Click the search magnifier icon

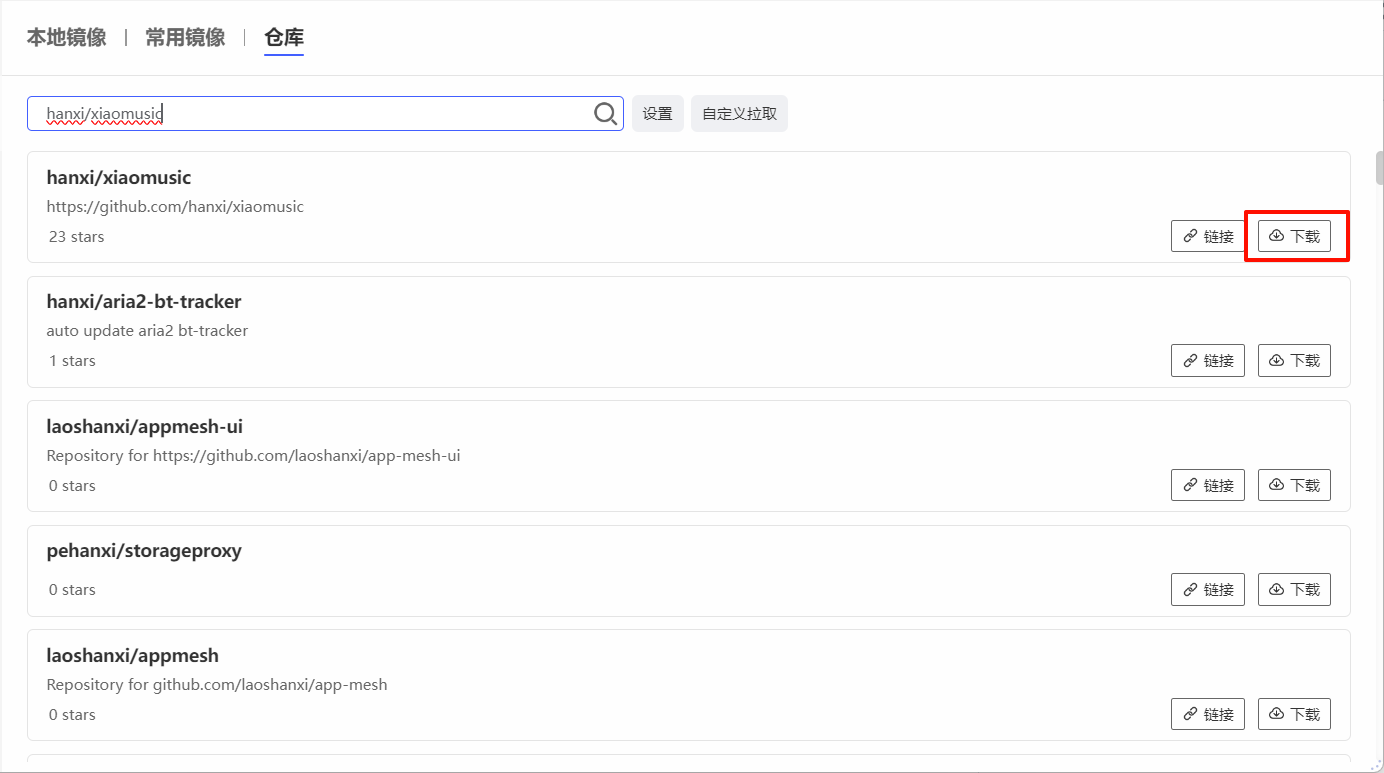click(x=605, y=114)
